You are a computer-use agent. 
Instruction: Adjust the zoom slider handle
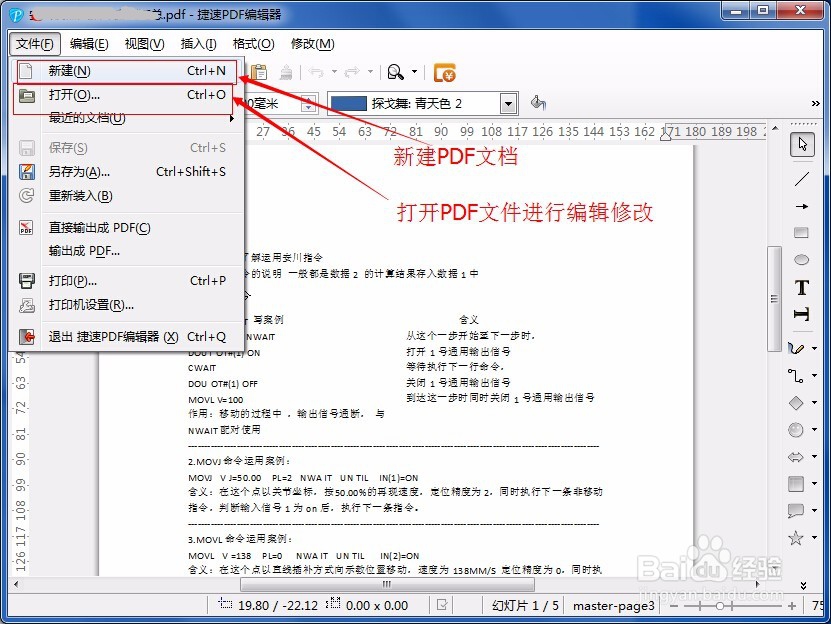[x=720, y=605]
